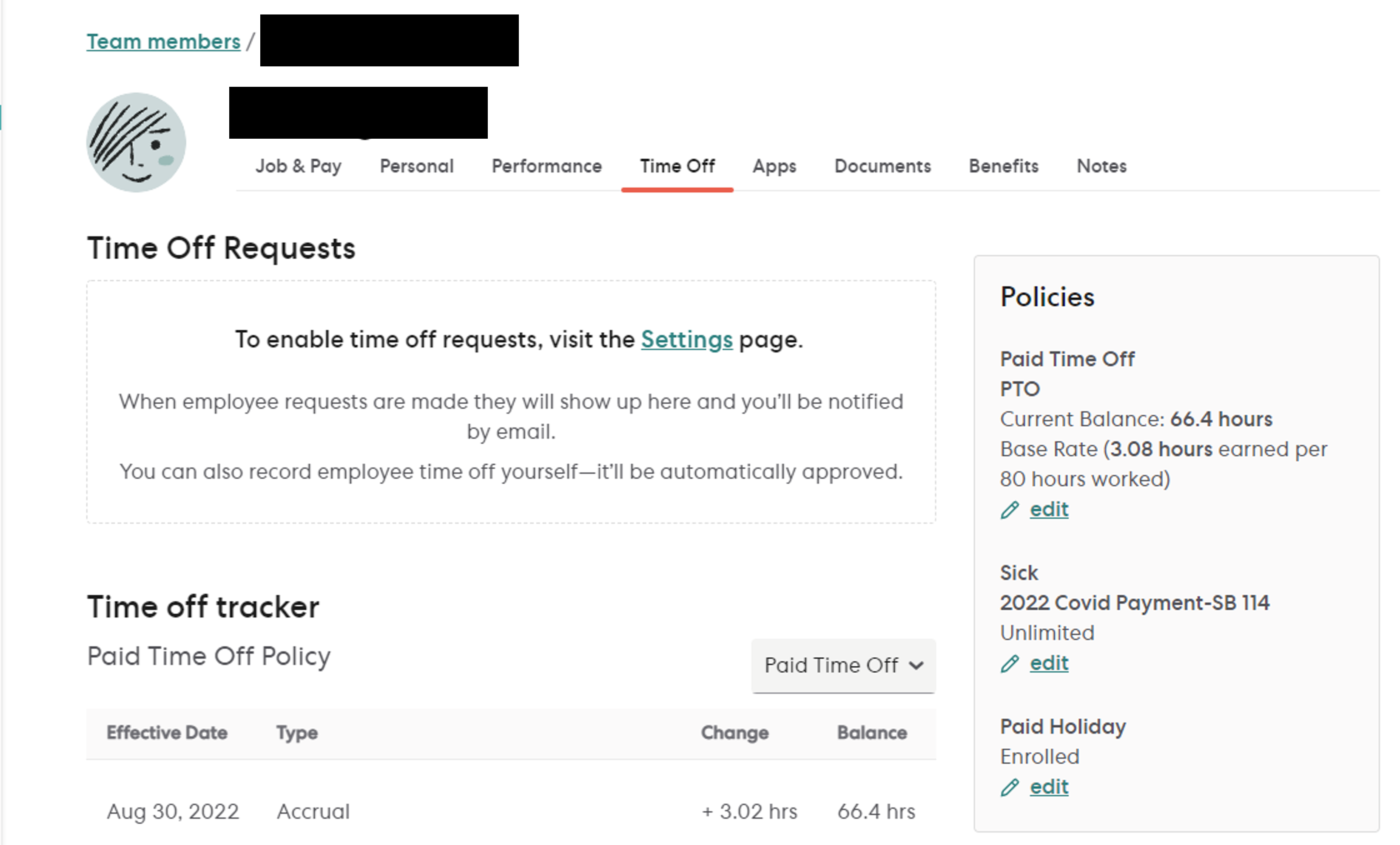Screen dimensions: 1400x845
Task: Select the Time Off tab
Action: [677, 166]
